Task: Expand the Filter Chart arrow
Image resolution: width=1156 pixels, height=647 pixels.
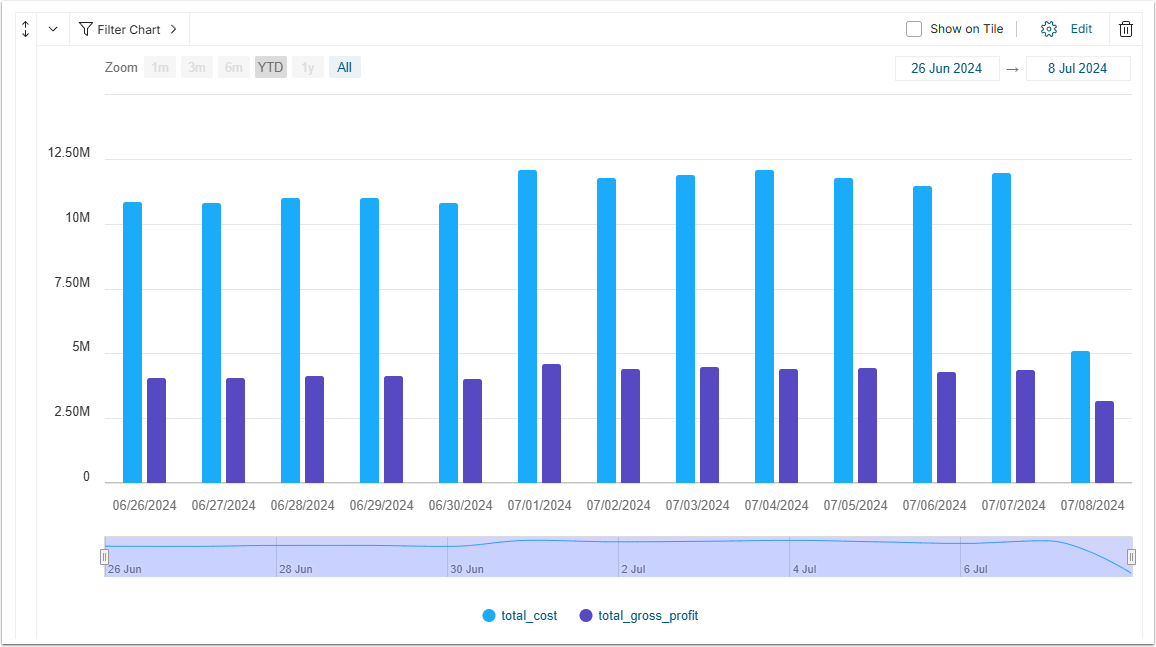Action: (x=173, y=29)
